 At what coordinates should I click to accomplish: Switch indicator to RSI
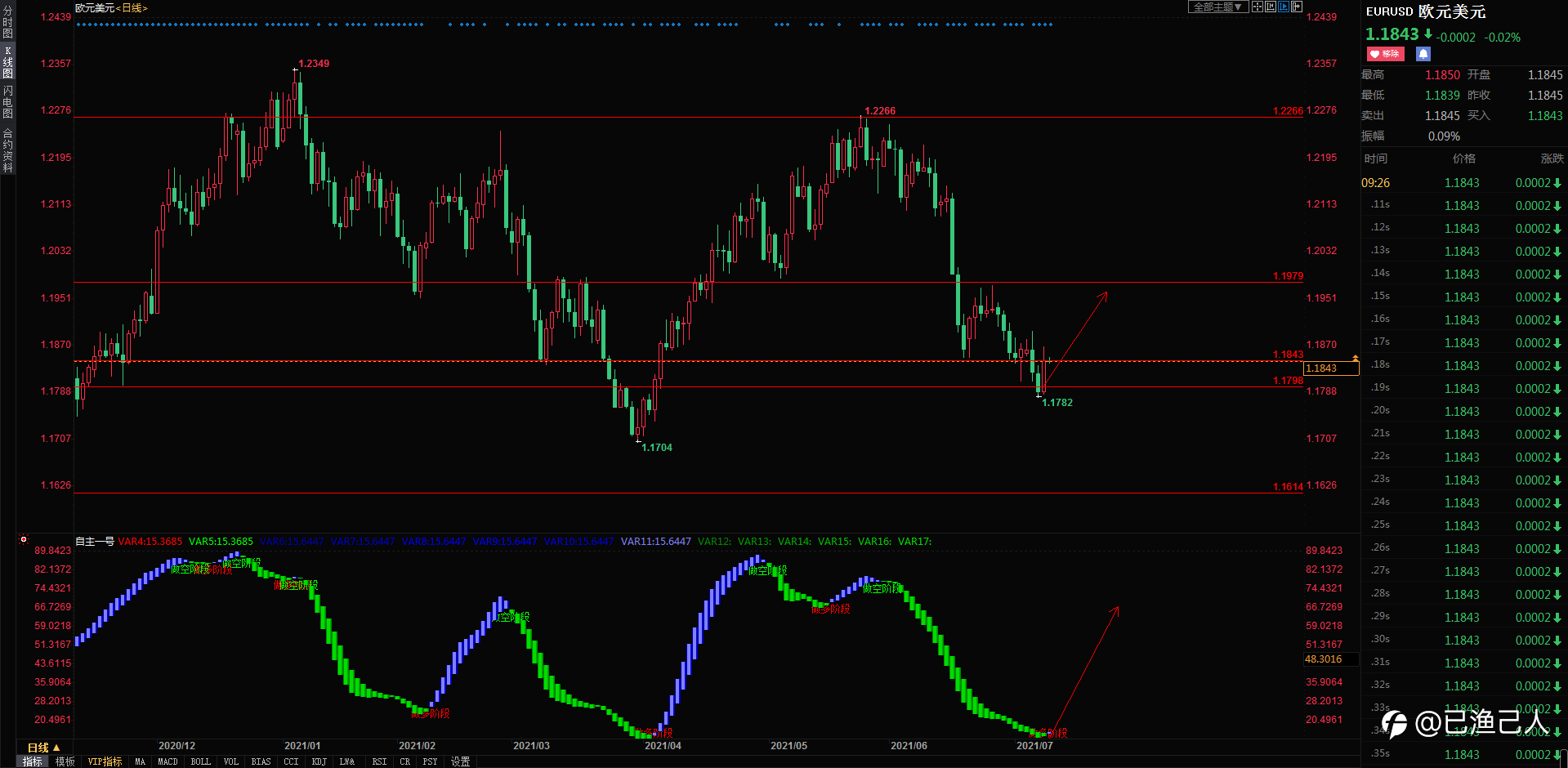point(379,761)
